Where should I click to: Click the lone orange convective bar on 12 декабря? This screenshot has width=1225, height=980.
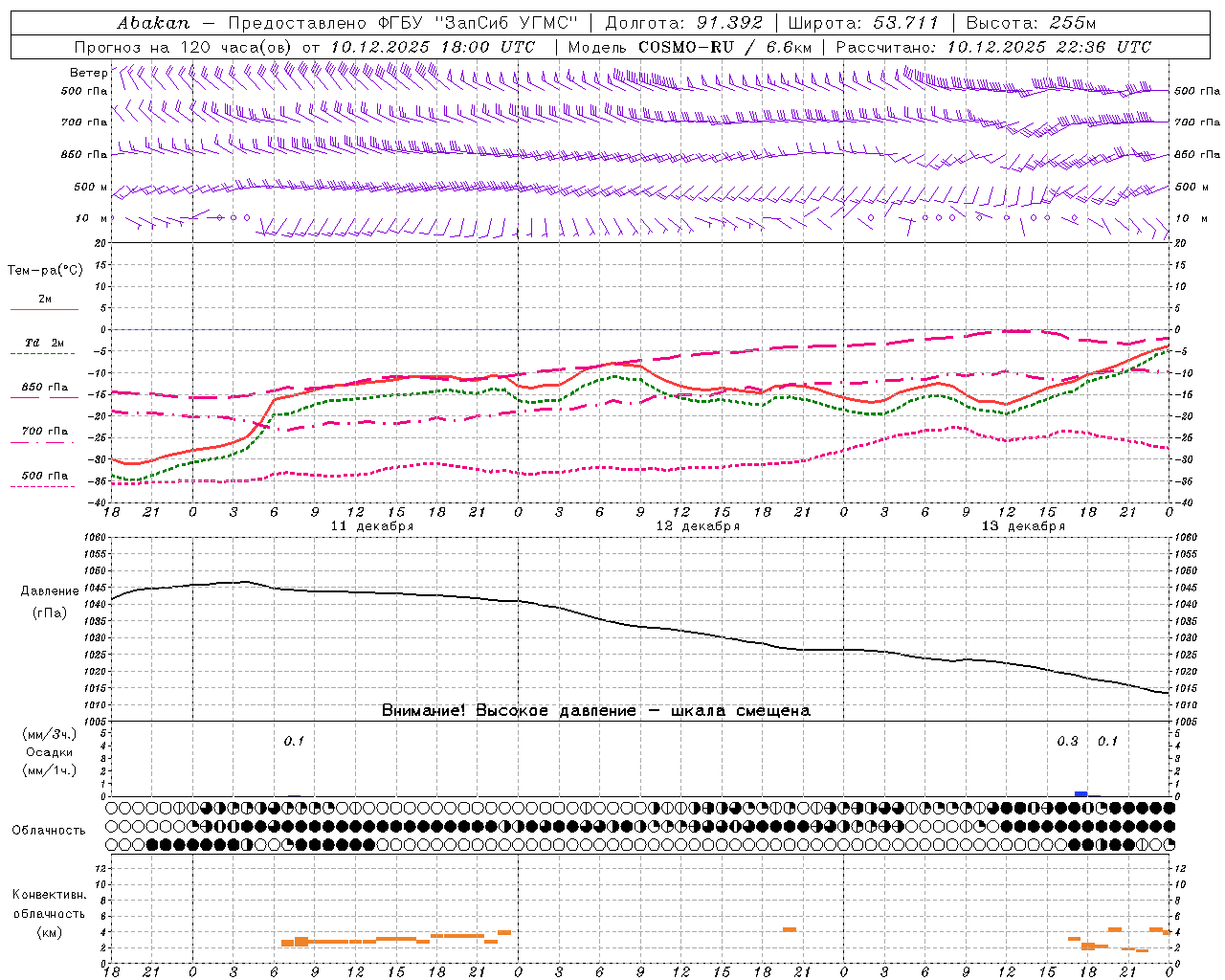pyautogui.click(x=790, y=929)
